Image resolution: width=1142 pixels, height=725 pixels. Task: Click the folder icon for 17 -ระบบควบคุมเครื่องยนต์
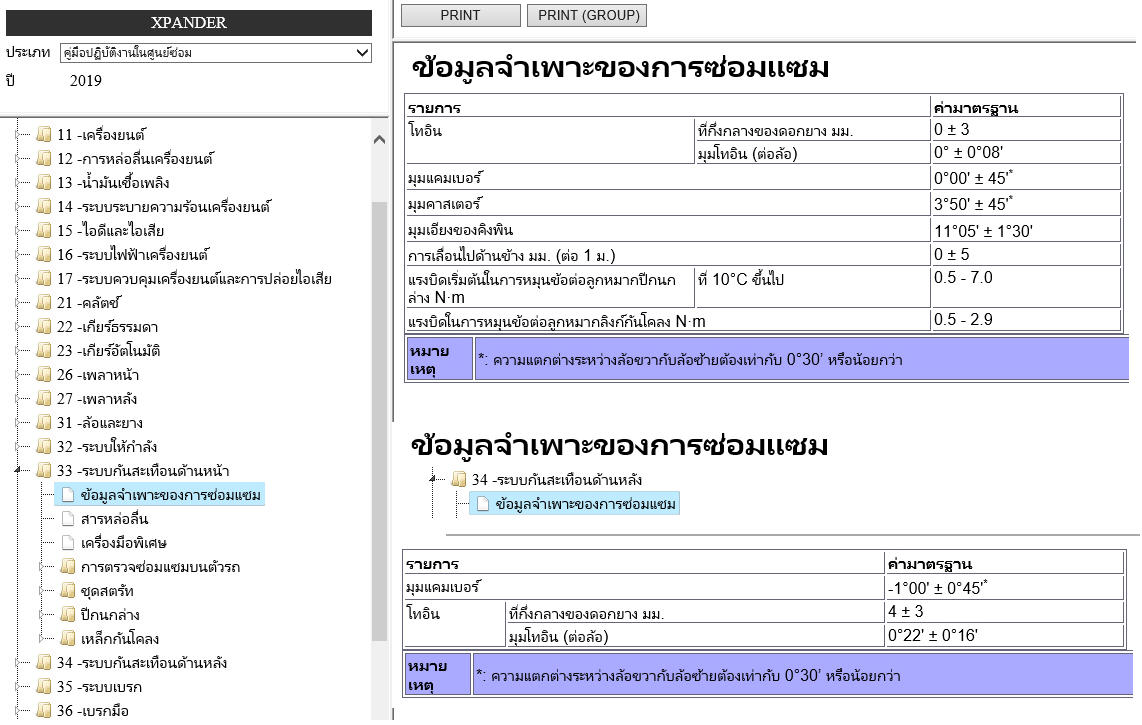pos(44,278)
